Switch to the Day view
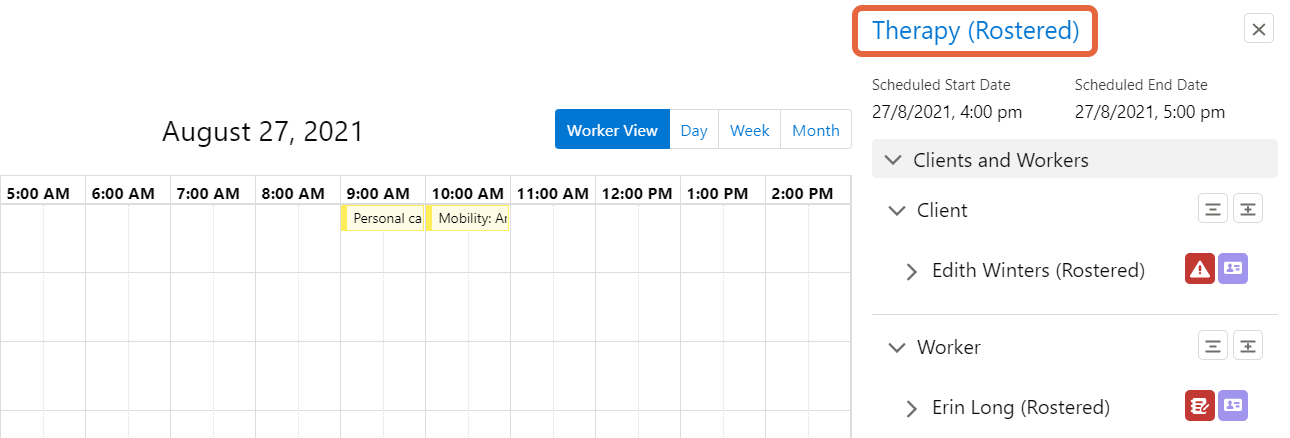1290x438 pixels. (694, 130)
